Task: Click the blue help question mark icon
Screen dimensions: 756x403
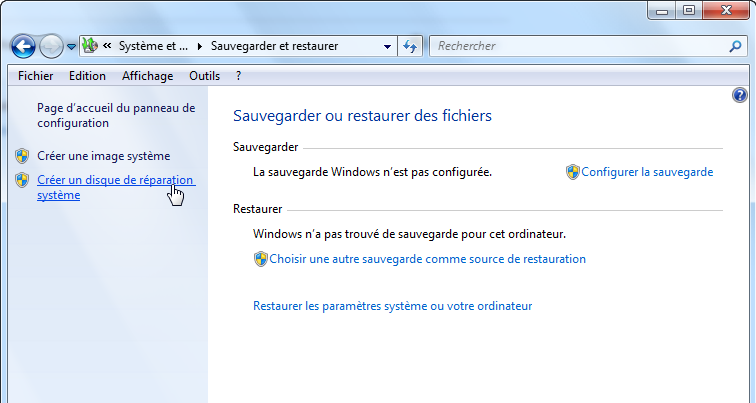Action: tap(740, 95)
